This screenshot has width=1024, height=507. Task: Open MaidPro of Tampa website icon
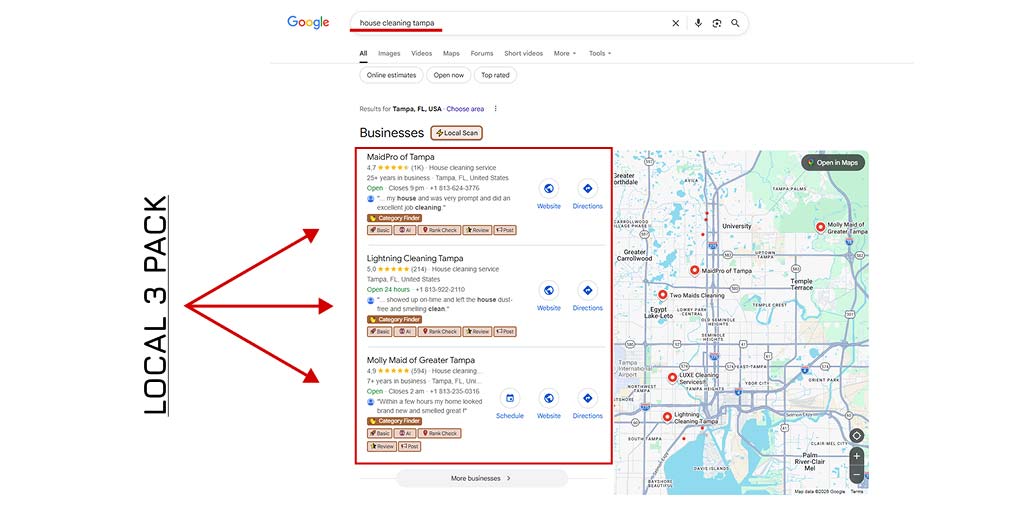[x=549, y=189]
